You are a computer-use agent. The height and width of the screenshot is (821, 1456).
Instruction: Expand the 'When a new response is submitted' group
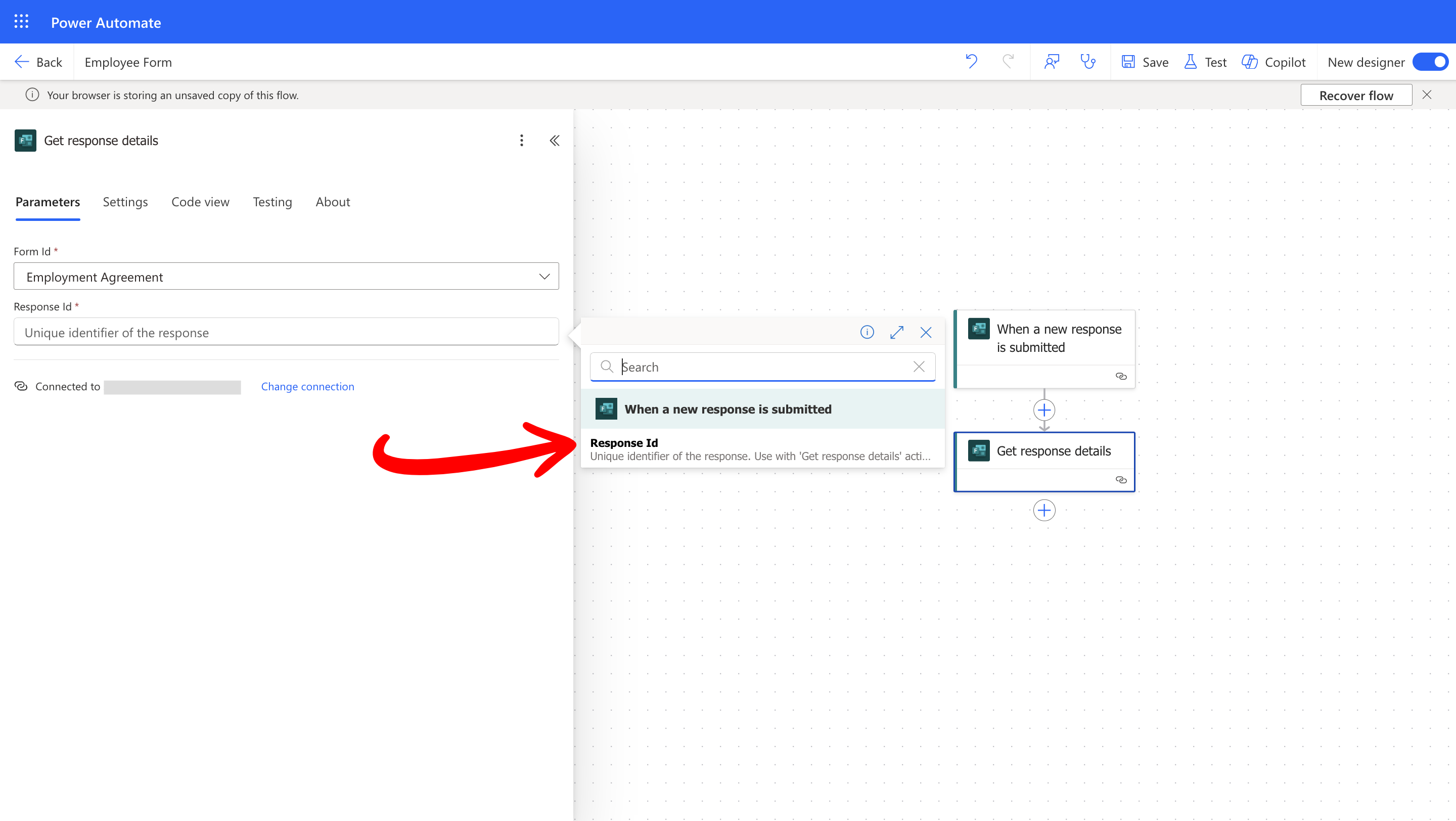[727, 408]
